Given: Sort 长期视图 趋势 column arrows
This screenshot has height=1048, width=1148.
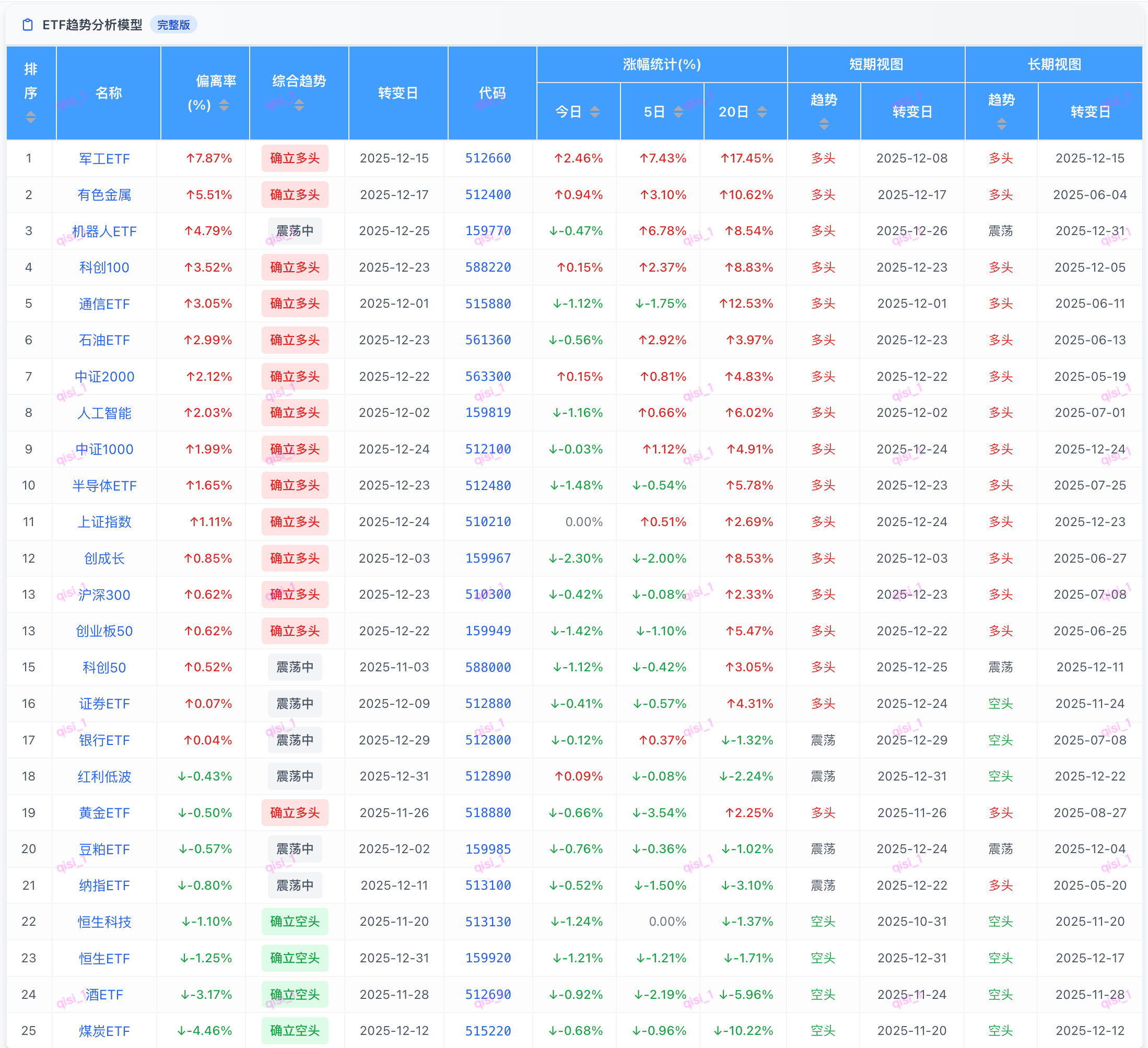Looking at the screenshot, I should click(1001, 124).
